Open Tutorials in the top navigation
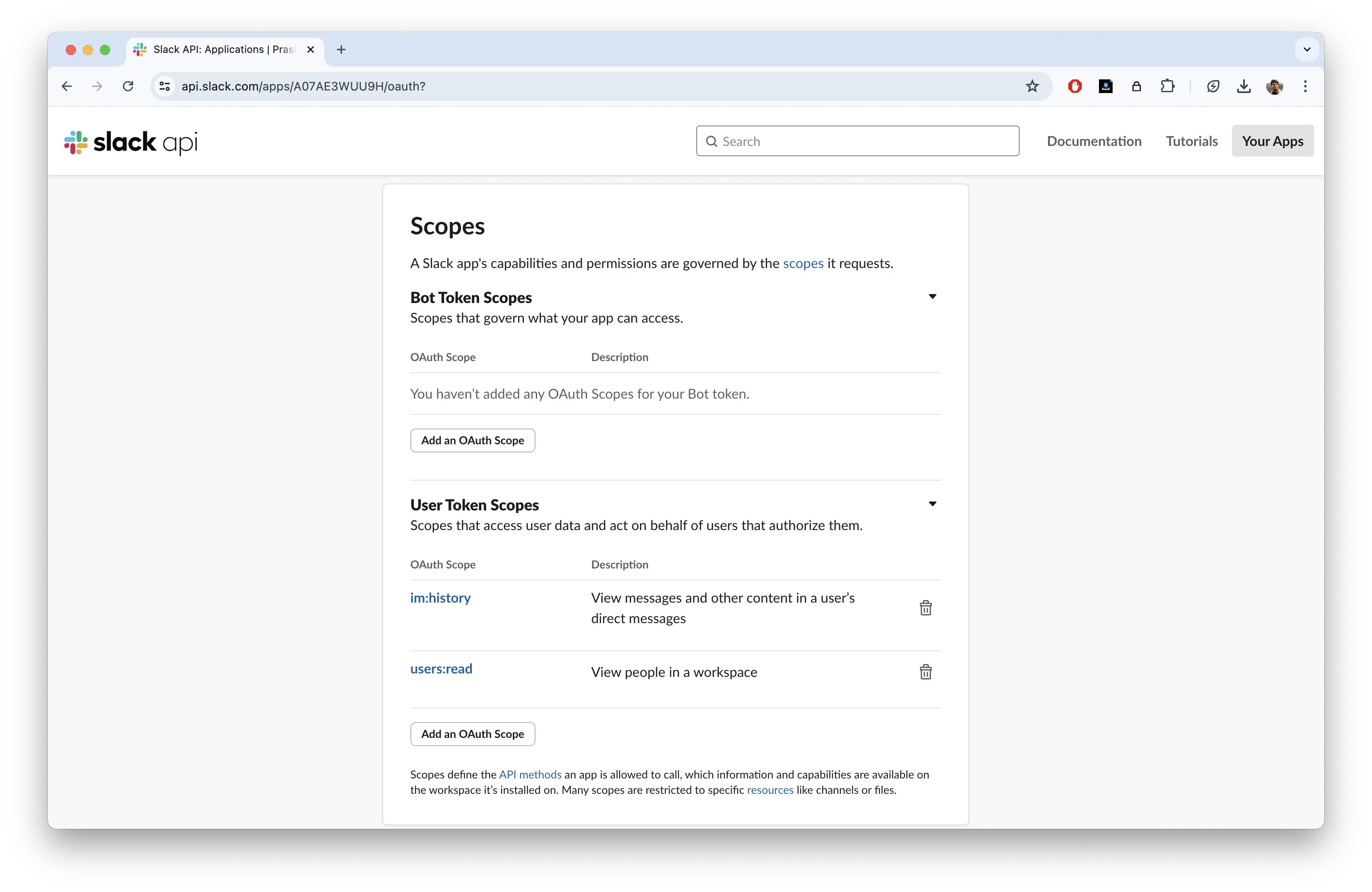 pyautogui.click(x=1192, y=141)
